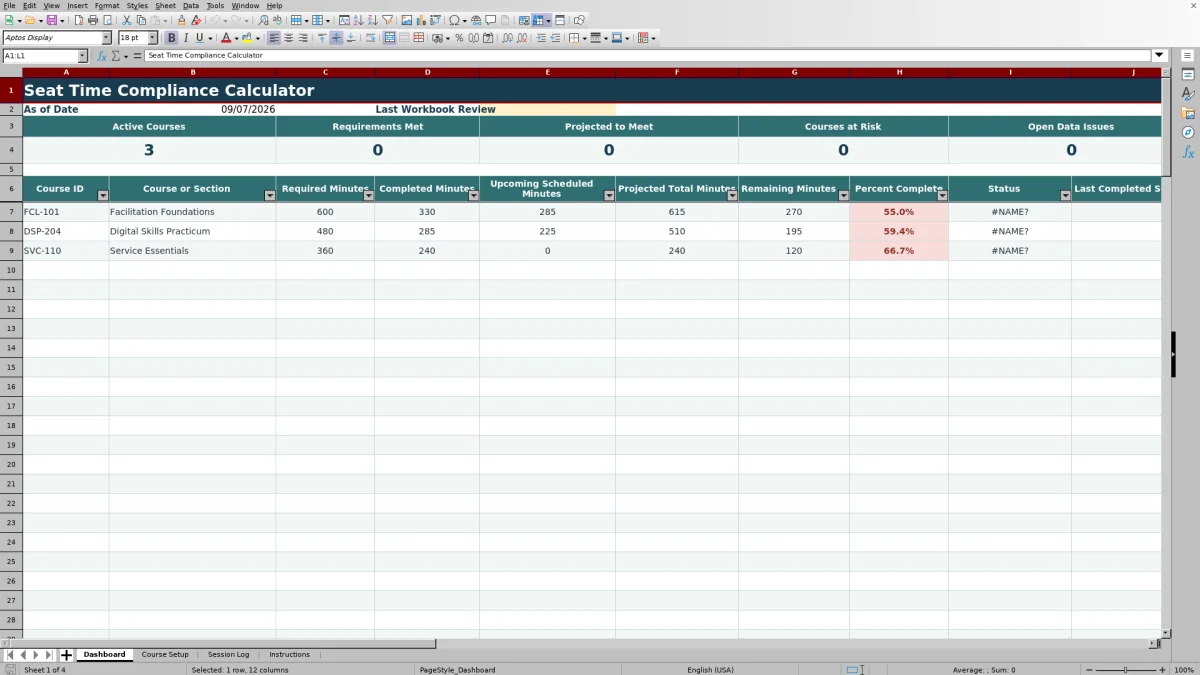Open the Data menu
Screen dimensions: 1200x675
190,6
